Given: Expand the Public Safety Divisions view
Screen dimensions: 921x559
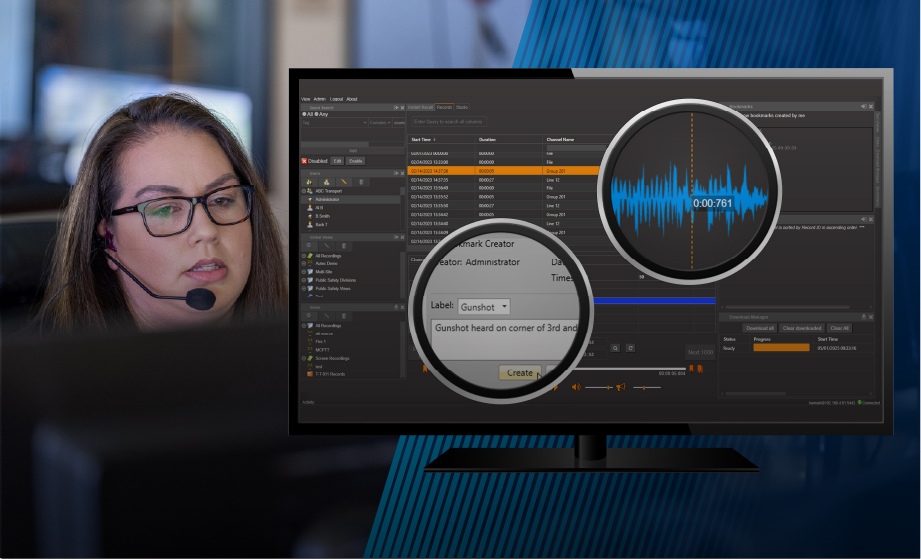Looking at the screenshot, I should pos(305,279).
